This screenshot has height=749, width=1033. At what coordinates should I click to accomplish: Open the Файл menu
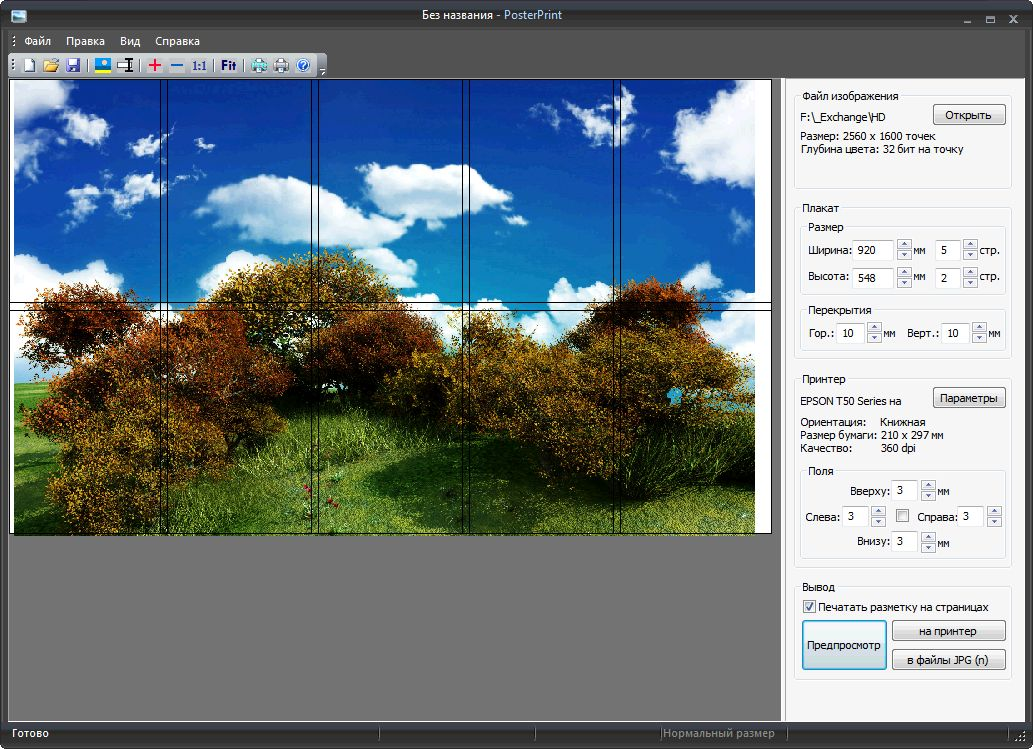point(38,41)
